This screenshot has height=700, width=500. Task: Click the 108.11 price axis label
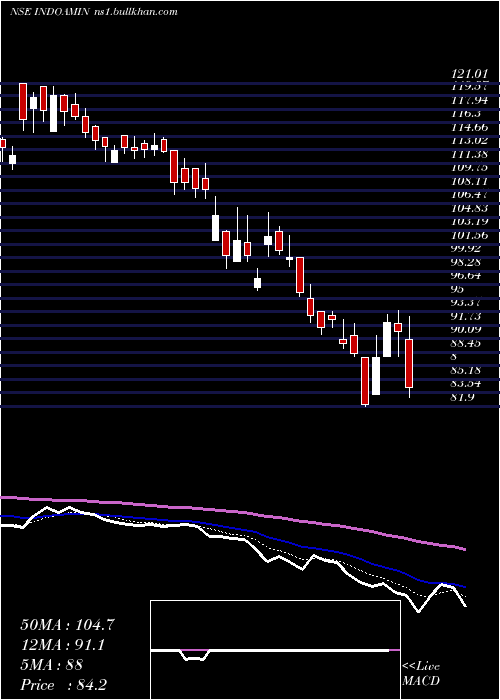pyautogui.click(x=469, y=182)
